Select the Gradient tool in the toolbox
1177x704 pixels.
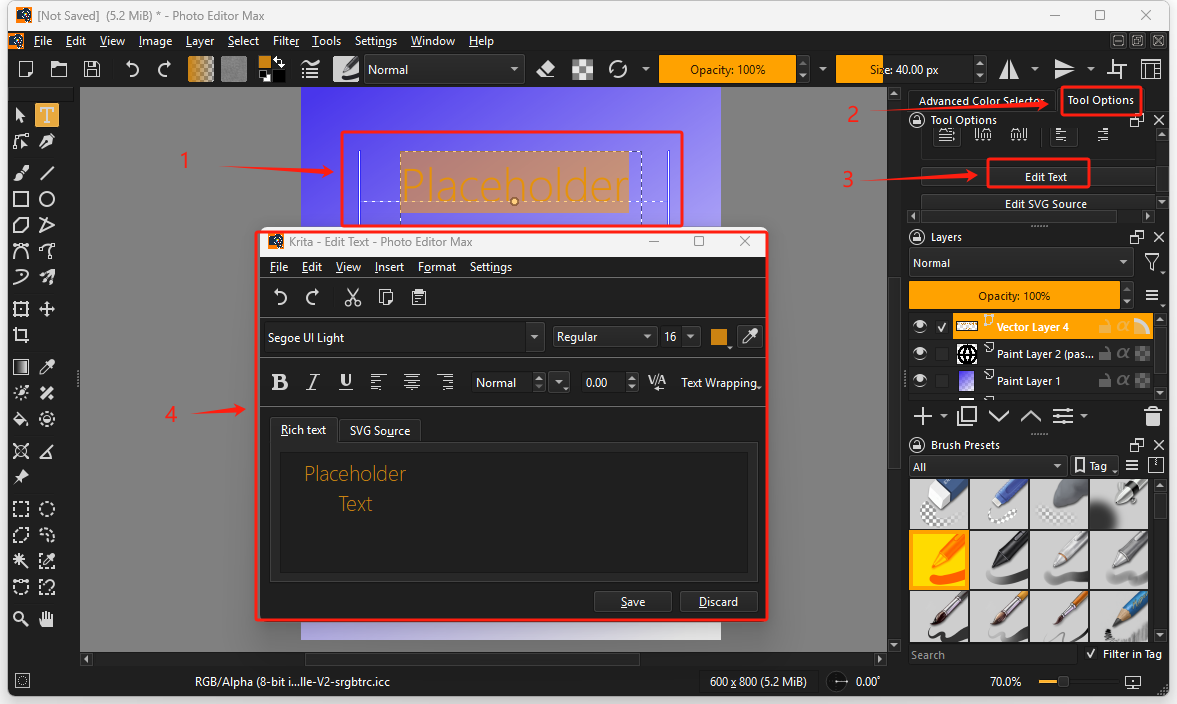pos(21,366)
